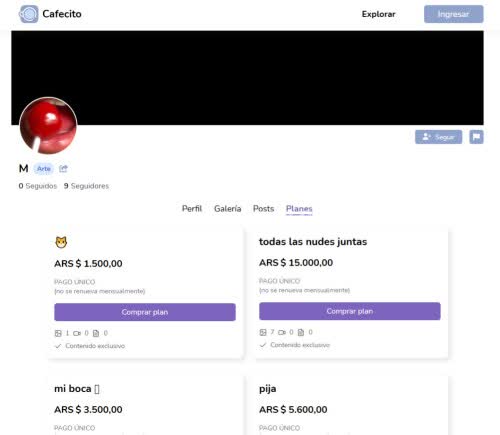This screenshot has height=435, width=500.
Task: Click the share icon beside Arte
Action: click(63, 169)
